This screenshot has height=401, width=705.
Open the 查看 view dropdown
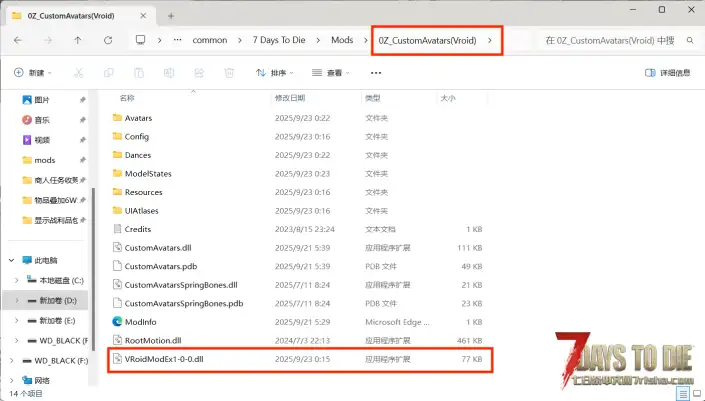333,73
